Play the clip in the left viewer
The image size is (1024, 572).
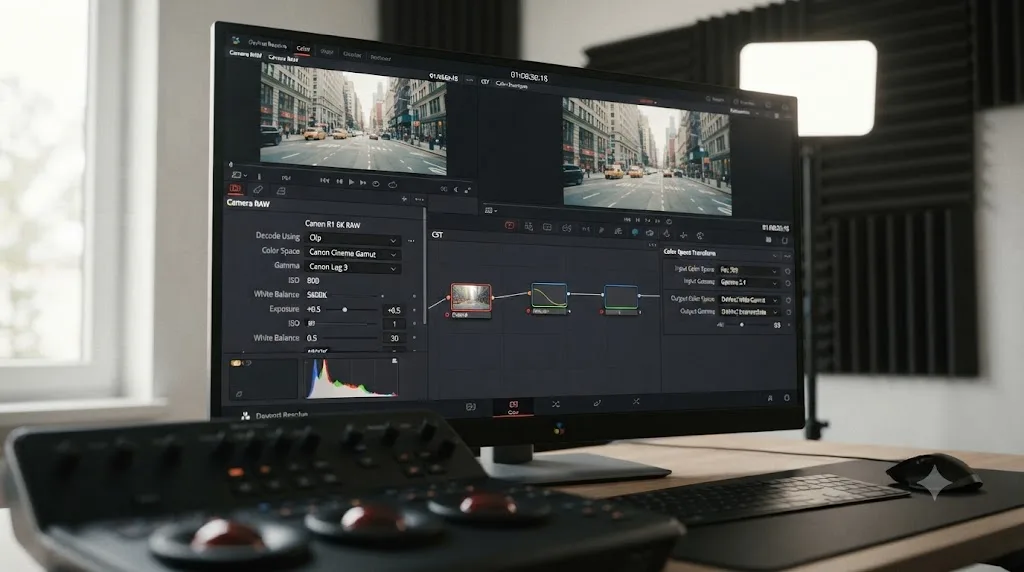(x=351, y=182)
